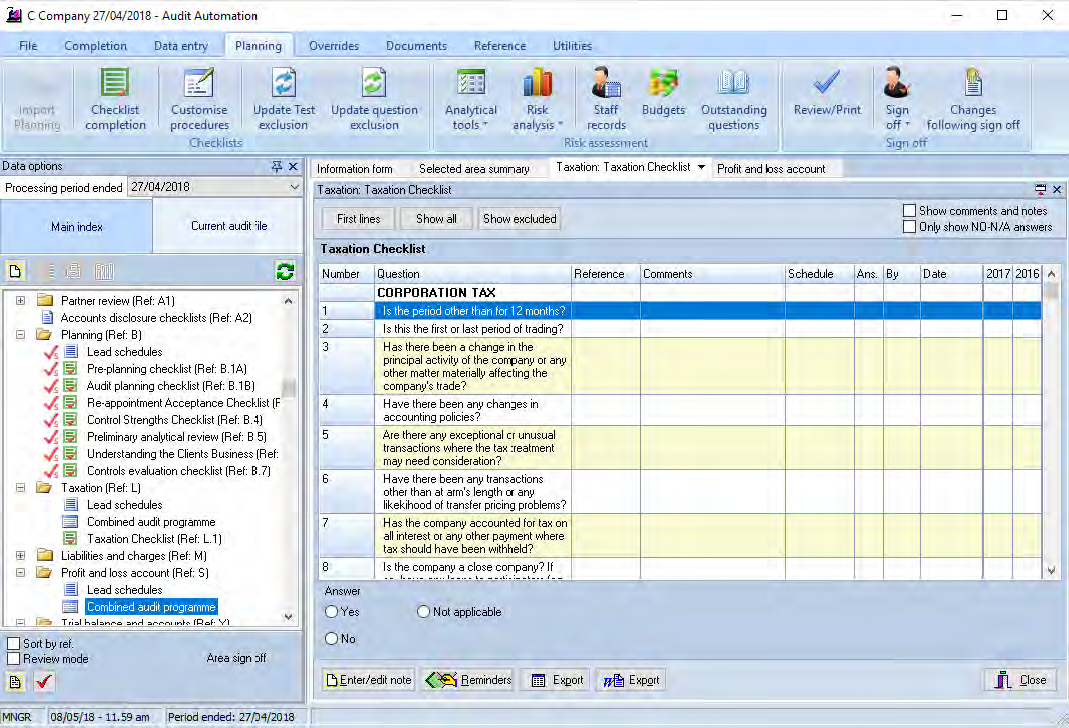
Task: Close the Taxation Checklist pane
Action: tap(1057, 189)
